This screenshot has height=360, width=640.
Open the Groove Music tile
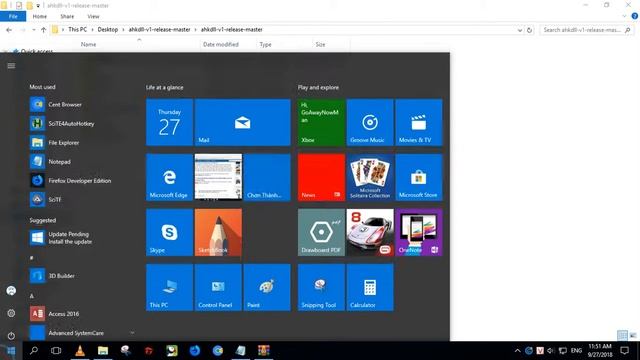pyautogui.click(x=370, y=122)
